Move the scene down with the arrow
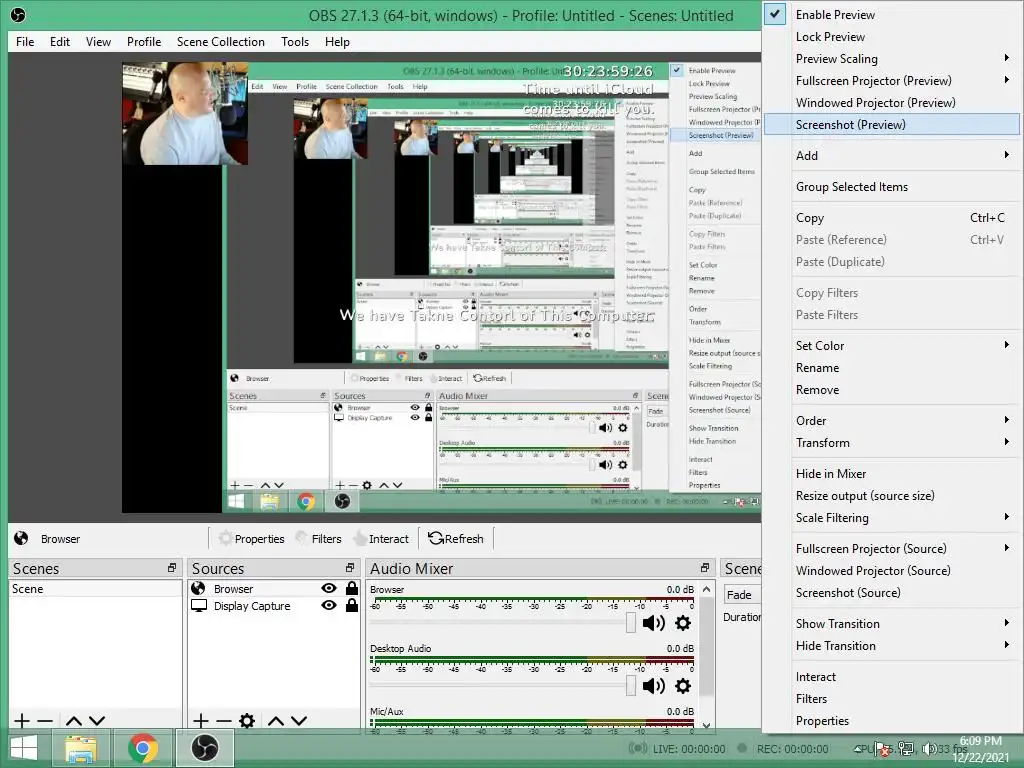 (97, 721)
